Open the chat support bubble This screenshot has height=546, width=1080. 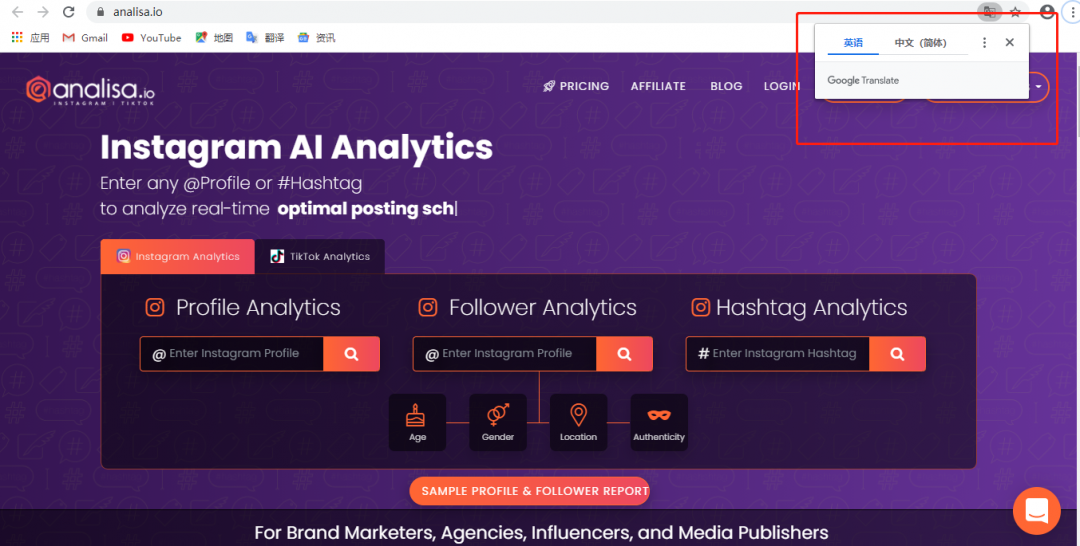click(x=1036, y=511)
